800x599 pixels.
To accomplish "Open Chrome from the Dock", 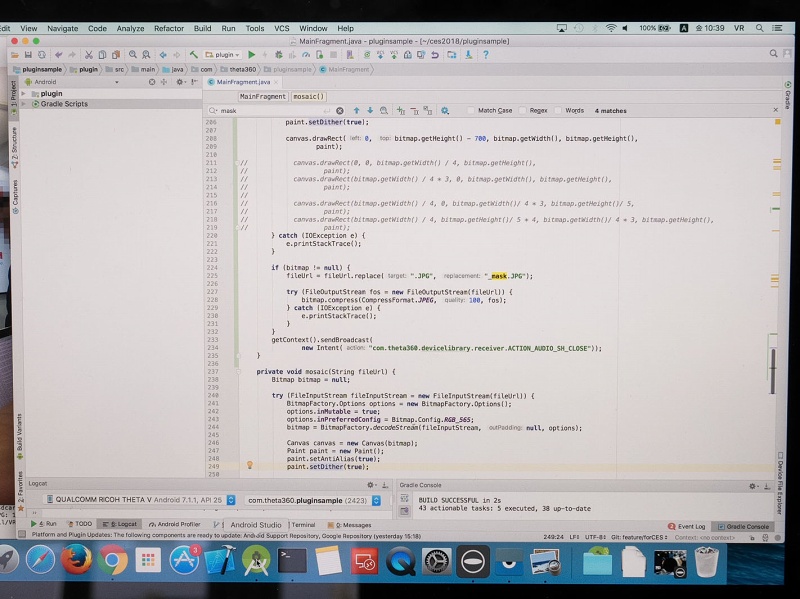I will 112,562.
